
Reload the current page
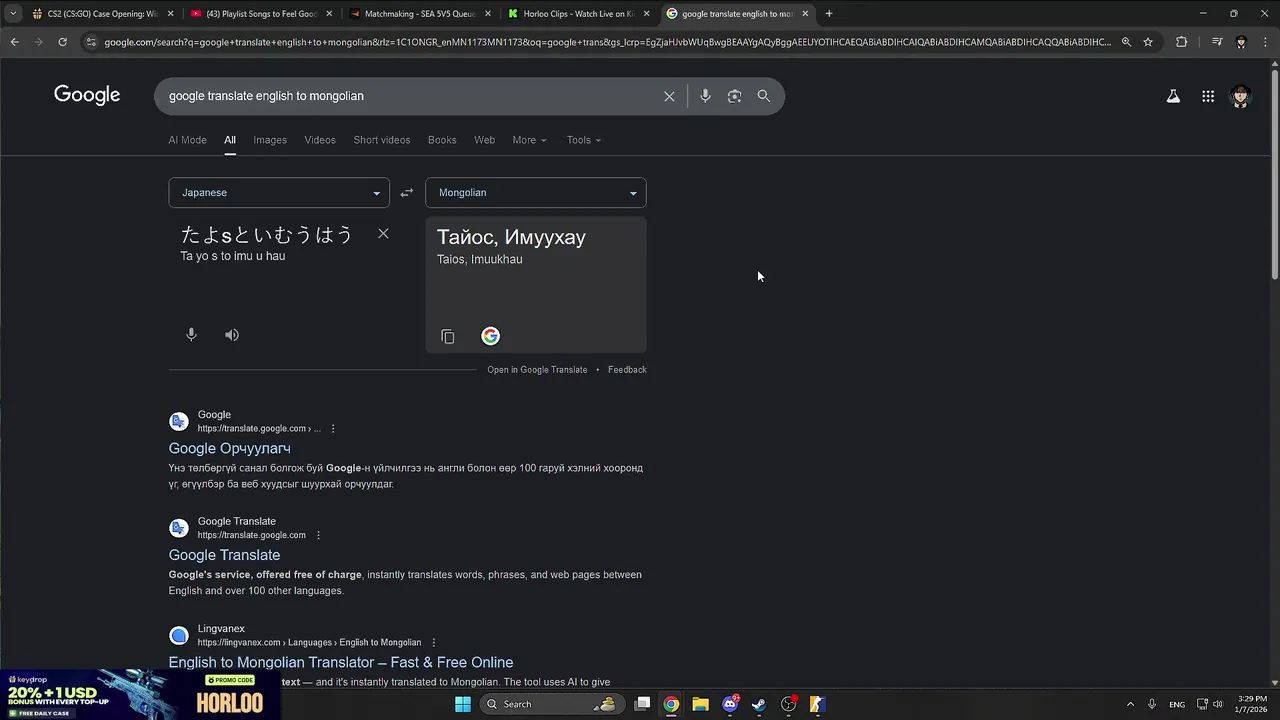[62, 42]
